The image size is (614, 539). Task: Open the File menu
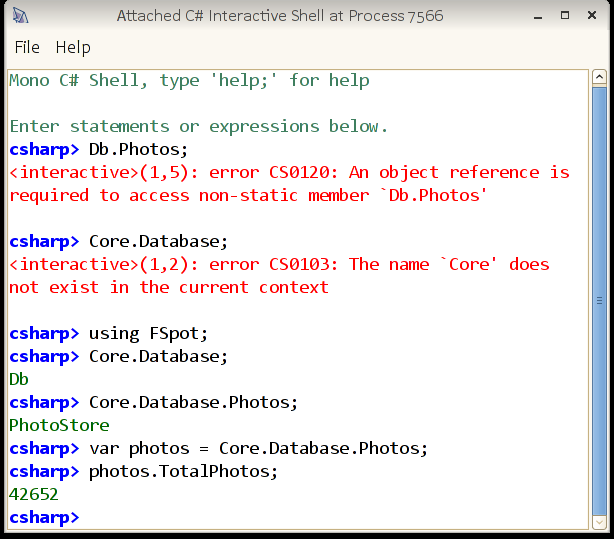point(27,47)
